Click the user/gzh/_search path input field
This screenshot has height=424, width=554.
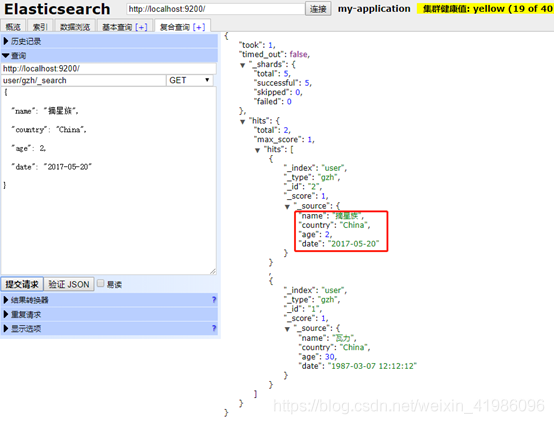83,80
